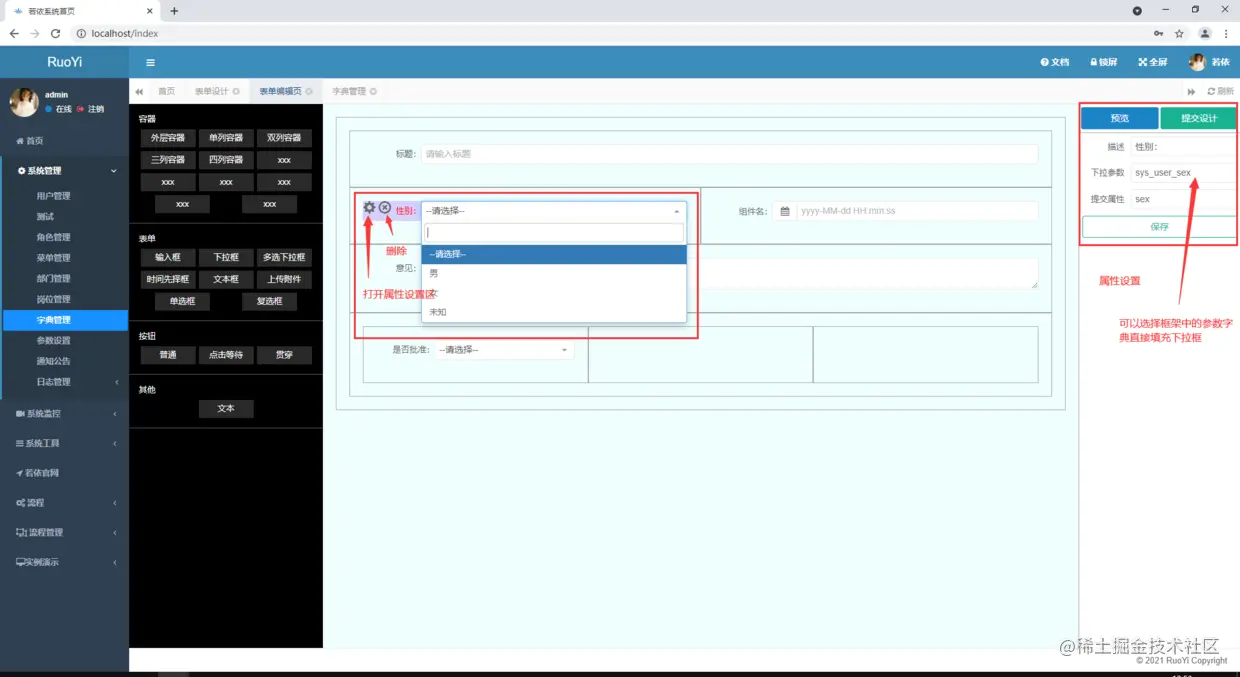Choose 未知 in the dropdown list
Viewport: 1240px width, 677px height.
(554, 312)
